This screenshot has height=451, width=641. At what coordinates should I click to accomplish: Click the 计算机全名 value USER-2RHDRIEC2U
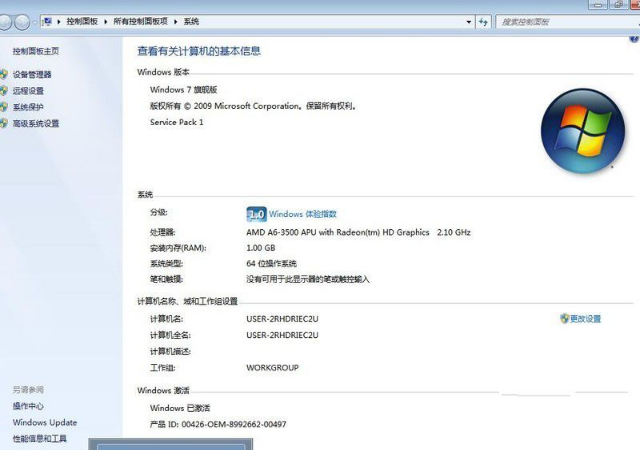[x=282, y=335]
